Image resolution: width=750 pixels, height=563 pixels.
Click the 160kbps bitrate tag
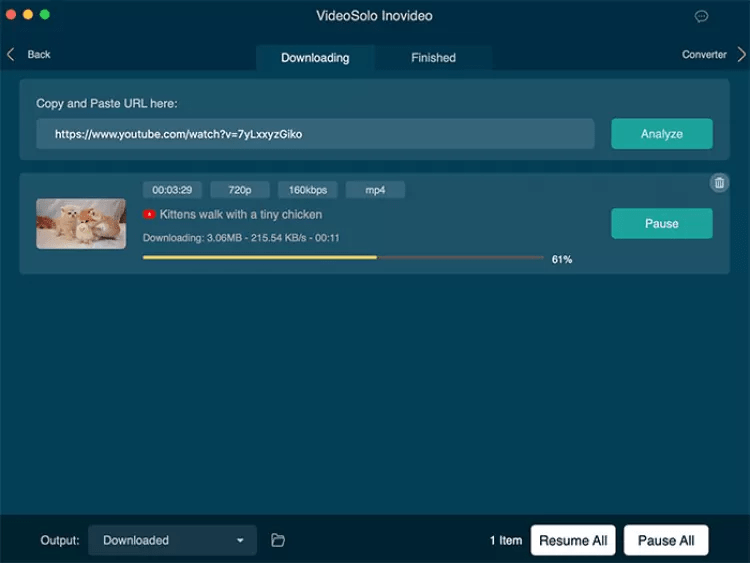click(x=308, y=190)
